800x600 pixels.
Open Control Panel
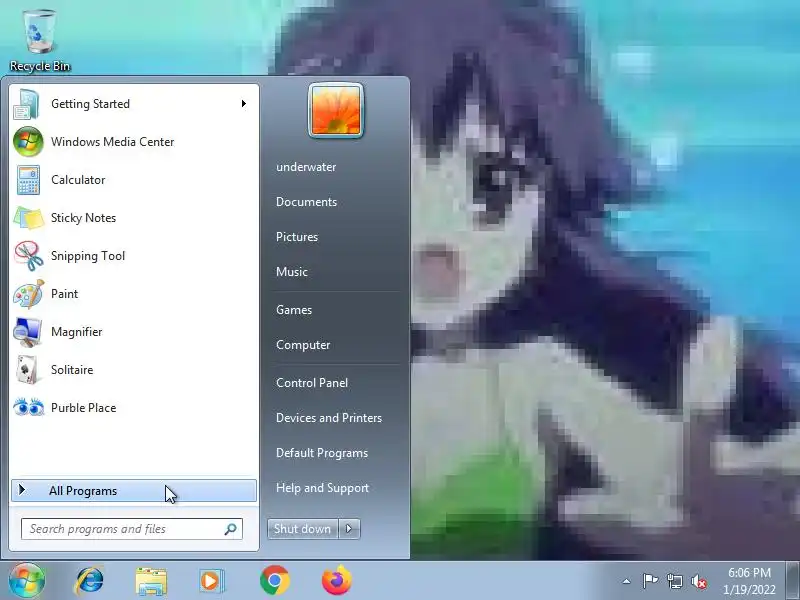tap(312, 383)
